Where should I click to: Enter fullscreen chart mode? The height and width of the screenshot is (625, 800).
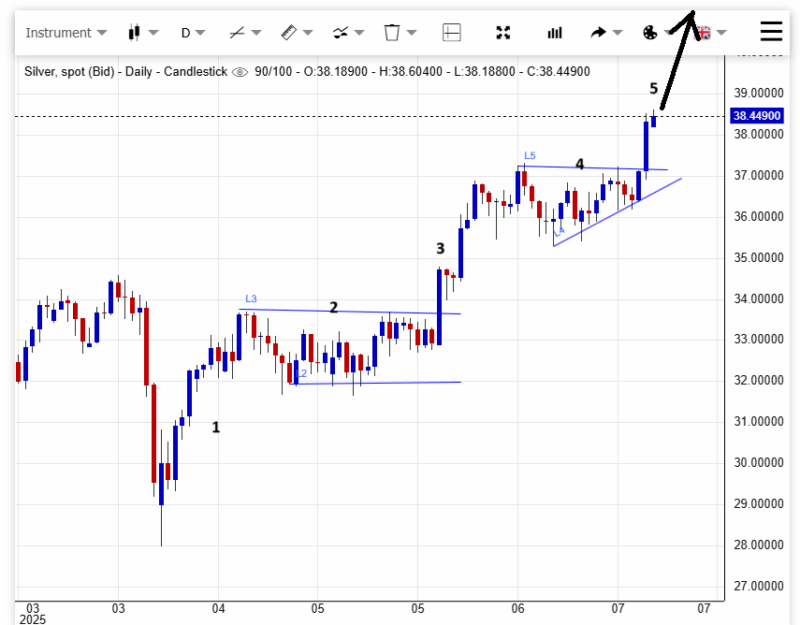click(x=503, y=32)
